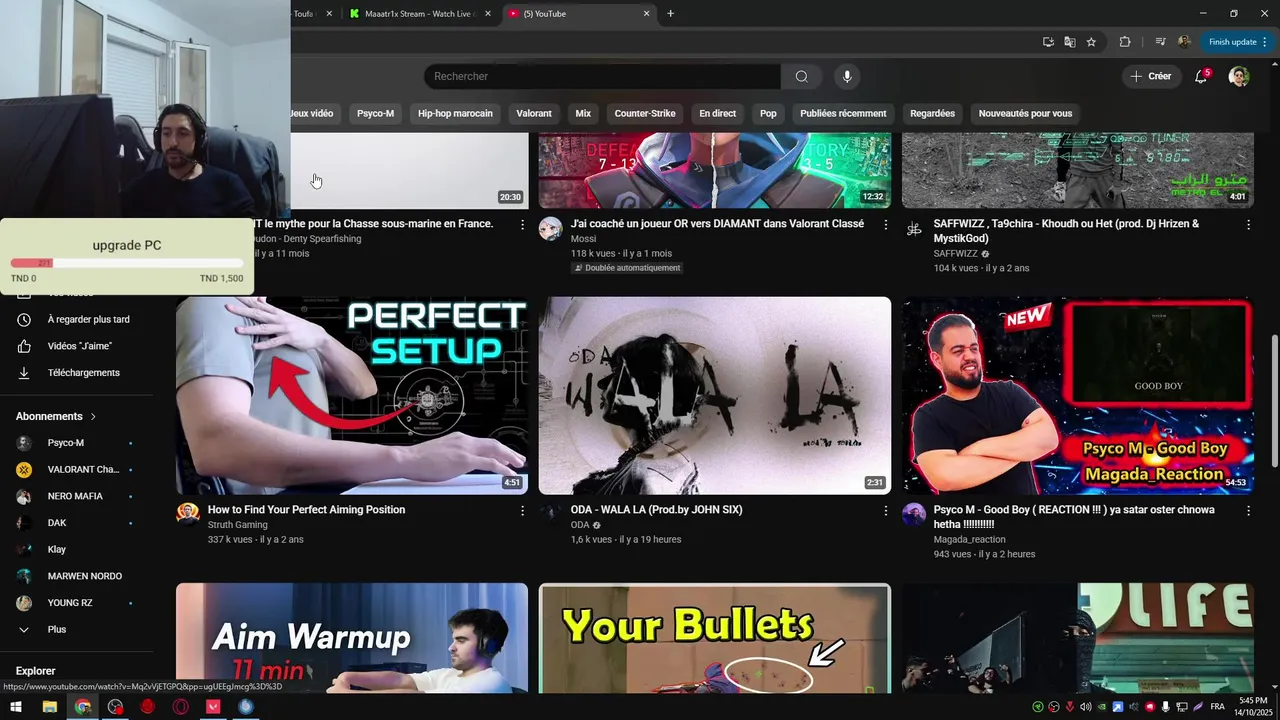Open options menu for WALA LA video
This screenshot has width=1280, height=720.
[x=885, y=510]
